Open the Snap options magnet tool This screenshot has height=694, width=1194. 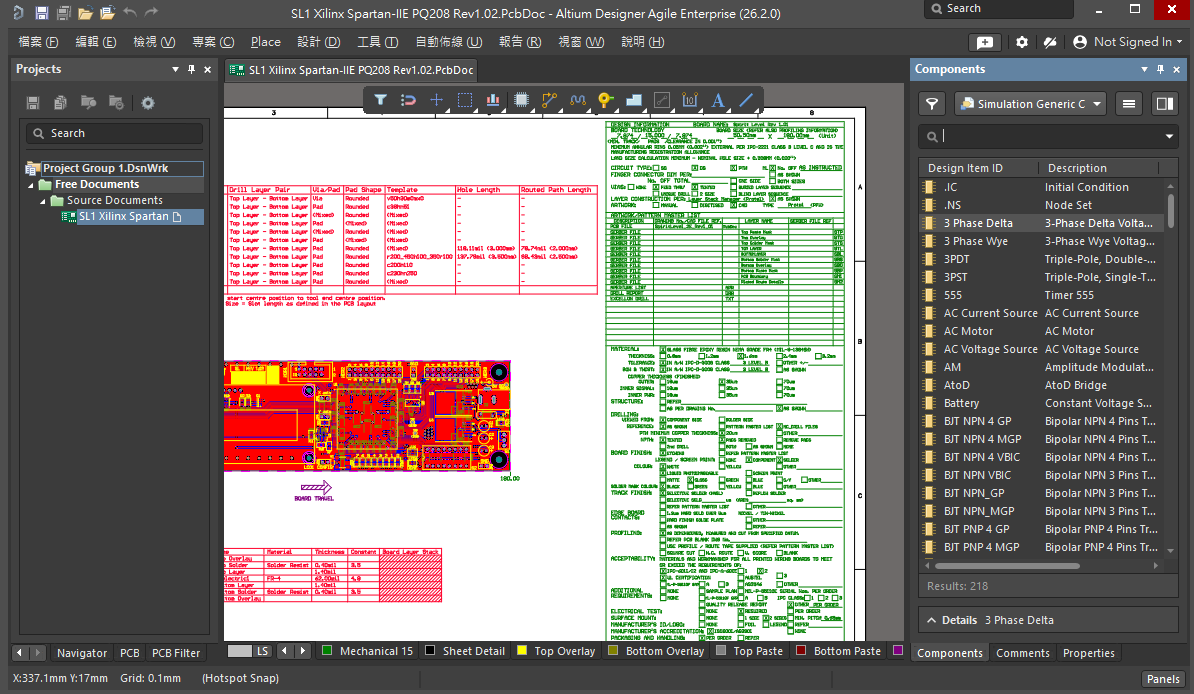(408, 100)
